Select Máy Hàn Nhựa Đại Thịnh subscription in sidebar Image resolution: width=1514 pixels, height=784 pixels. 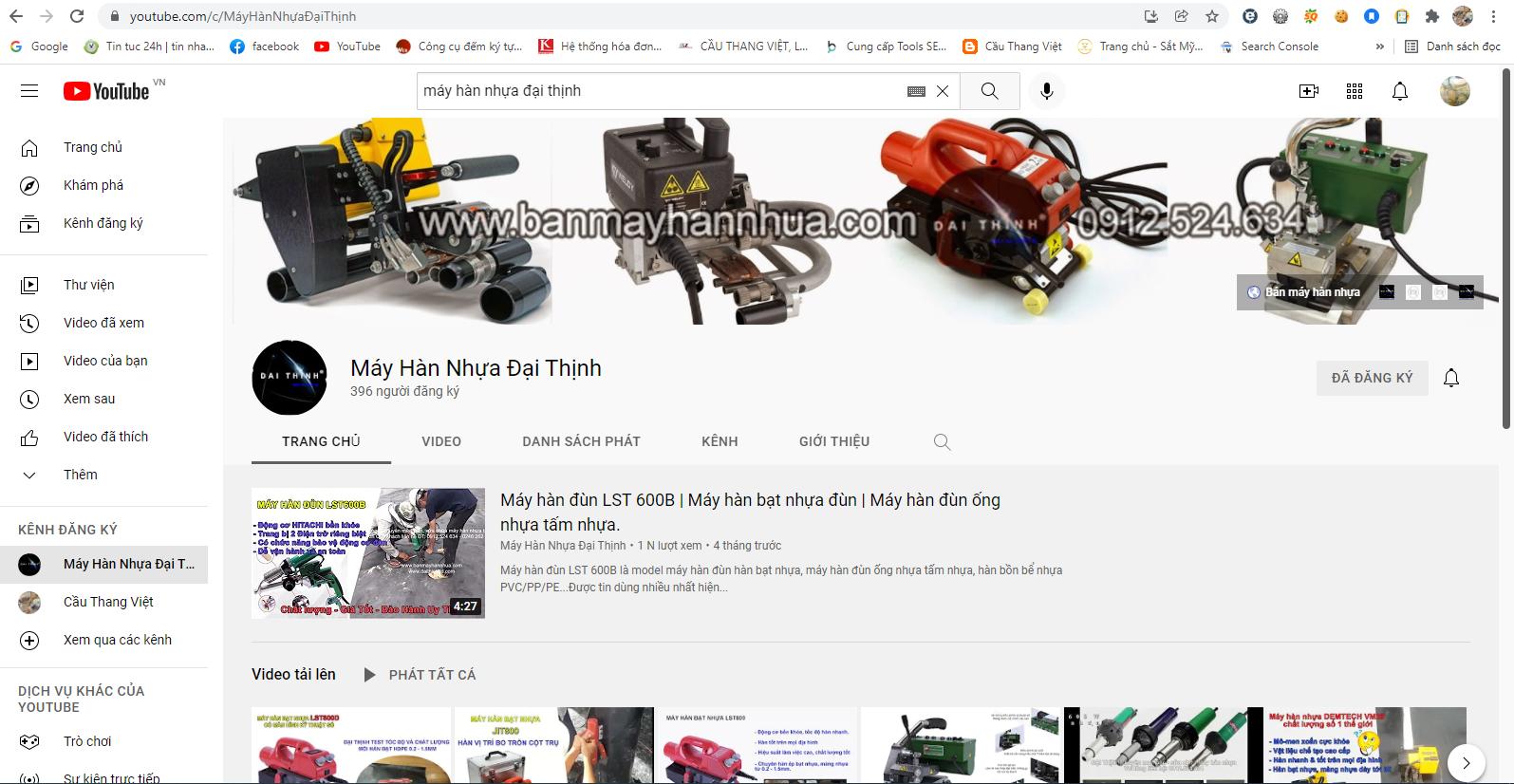point(104,564)
